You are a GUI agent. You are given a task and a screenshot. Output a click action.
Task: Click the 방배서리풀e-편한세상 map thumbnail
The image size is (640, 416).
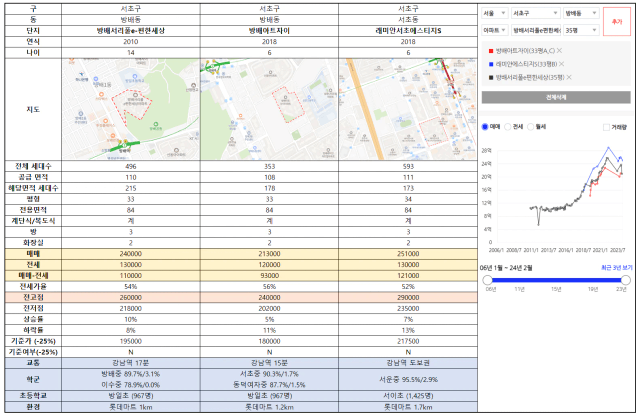coord(131,109)
